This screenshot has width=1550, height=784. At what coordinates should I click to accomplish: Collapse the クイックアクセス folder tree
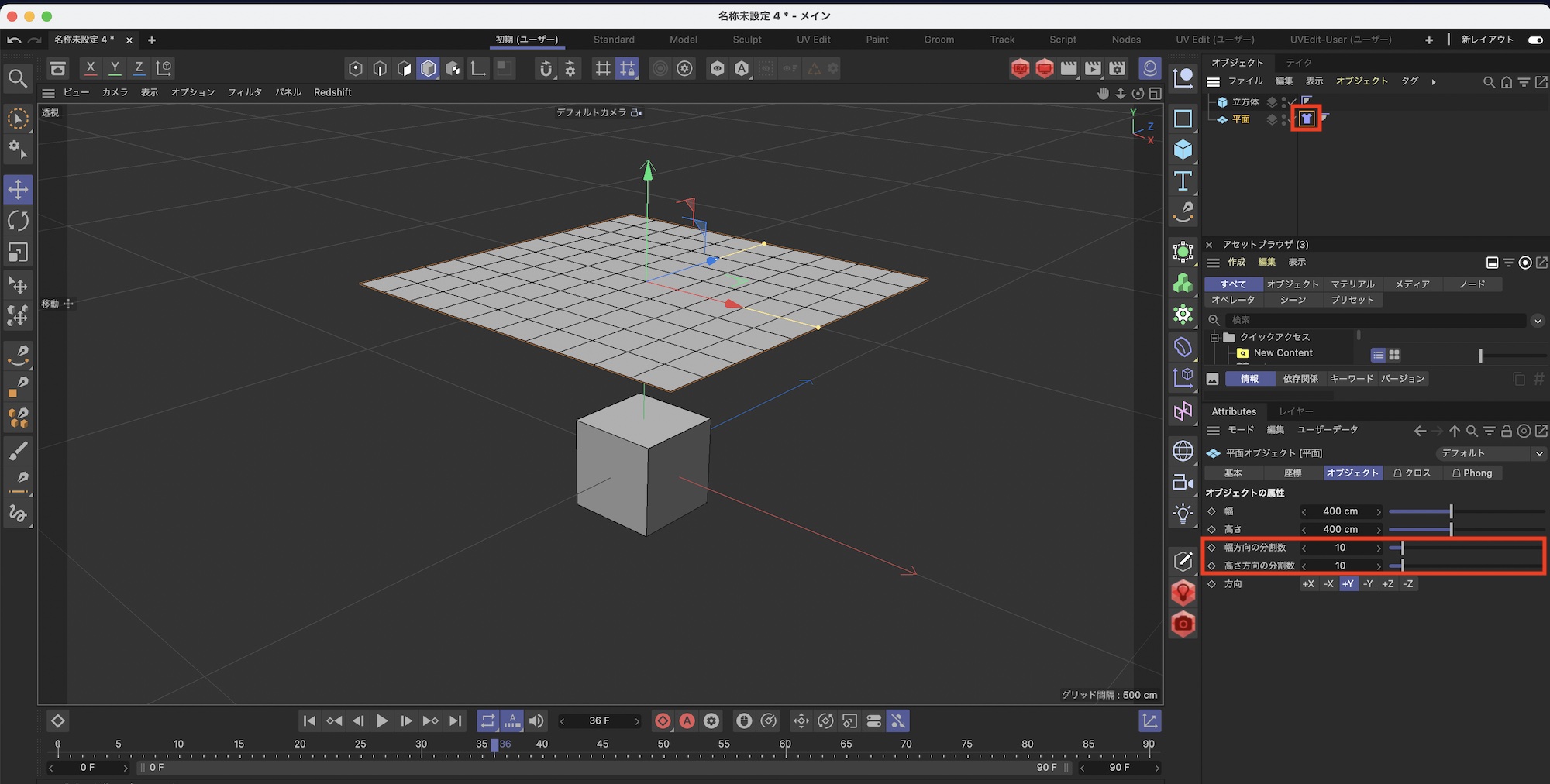coord(1214,338)
